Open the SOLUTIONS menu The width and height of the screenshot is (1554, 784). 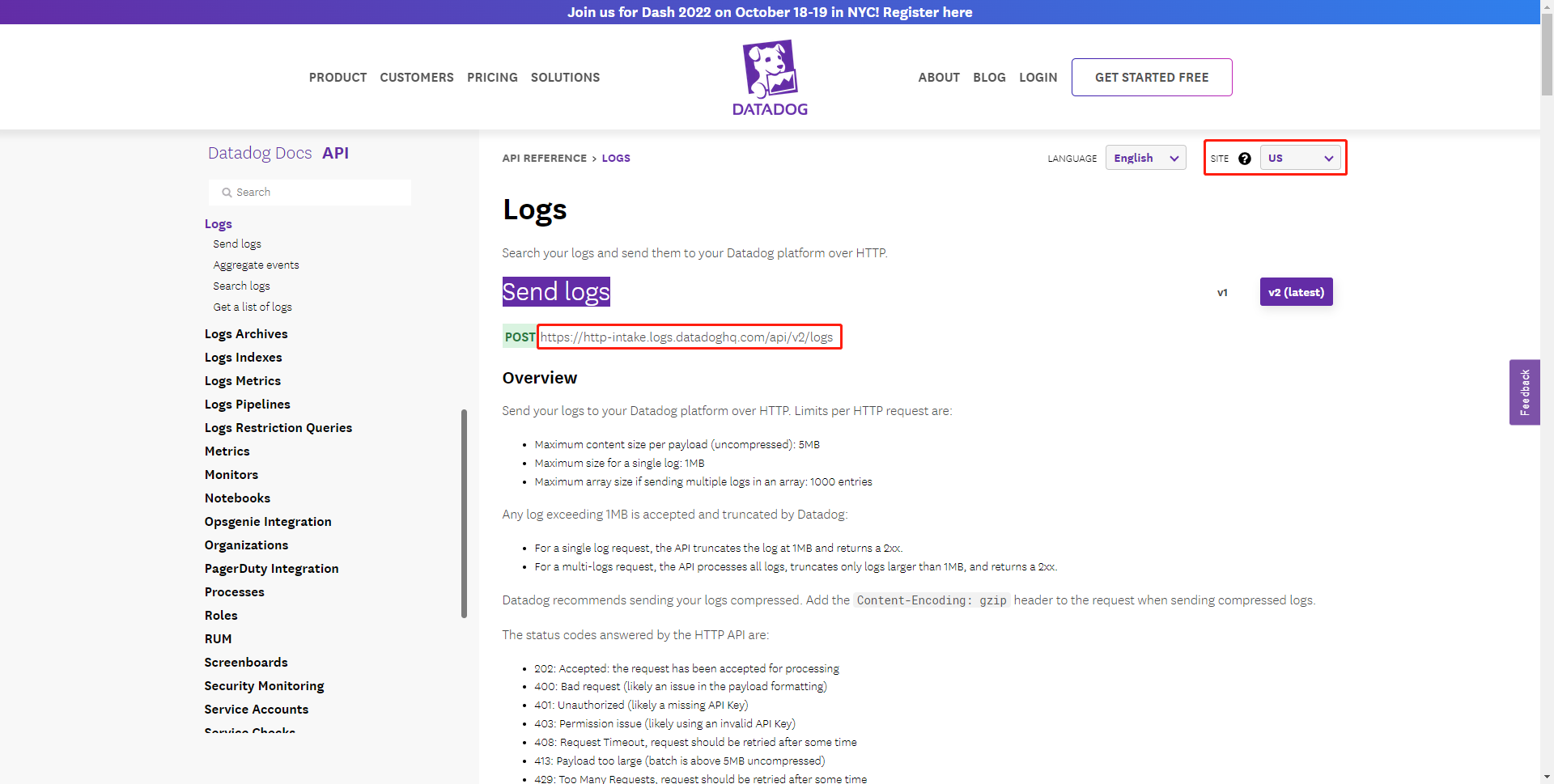tap(565, 78)
